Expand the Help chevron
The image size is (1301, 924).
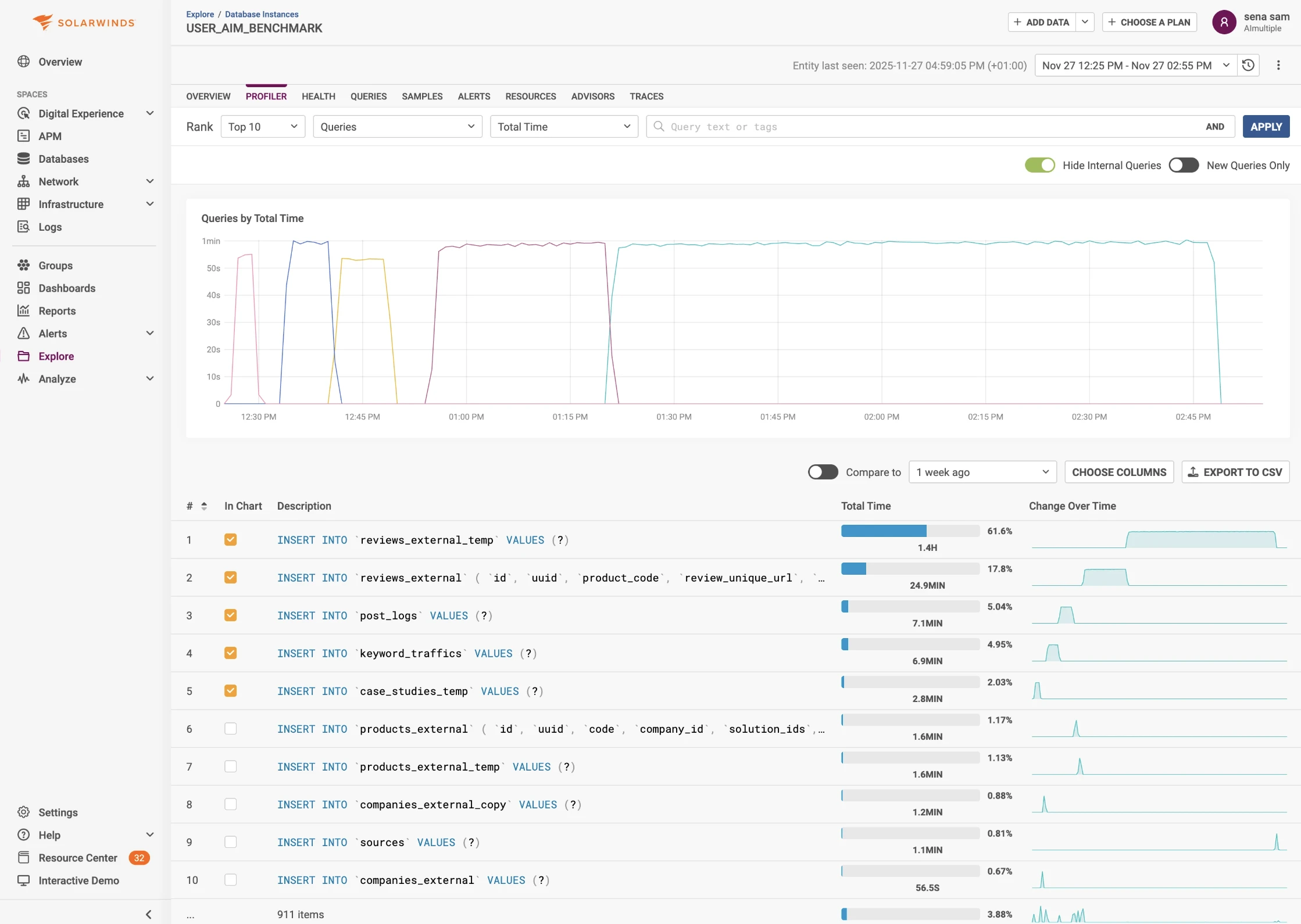pyautogui.click(x=150, y=835)
